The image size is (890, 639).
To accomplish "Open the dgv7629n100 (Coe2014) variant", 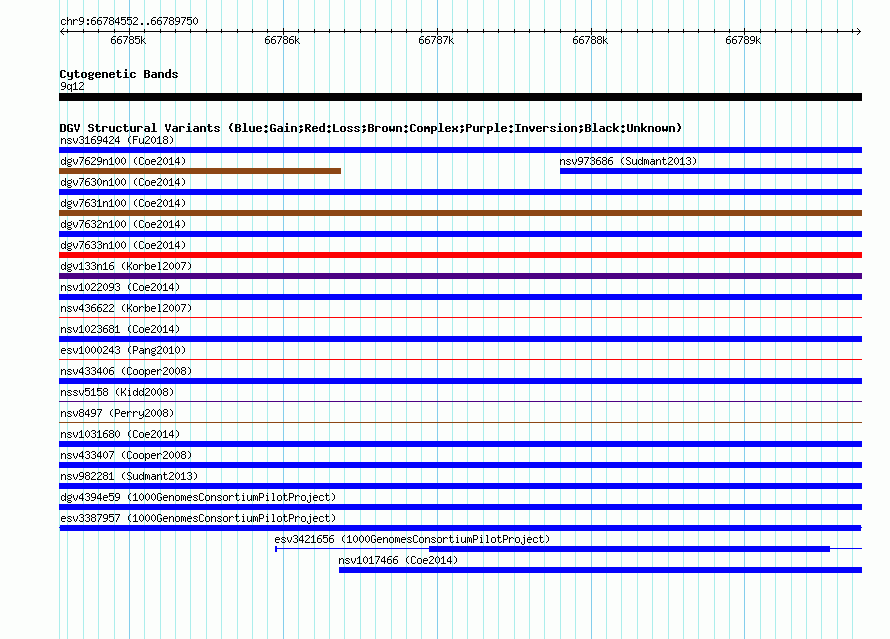I will [x=123, y=161].
